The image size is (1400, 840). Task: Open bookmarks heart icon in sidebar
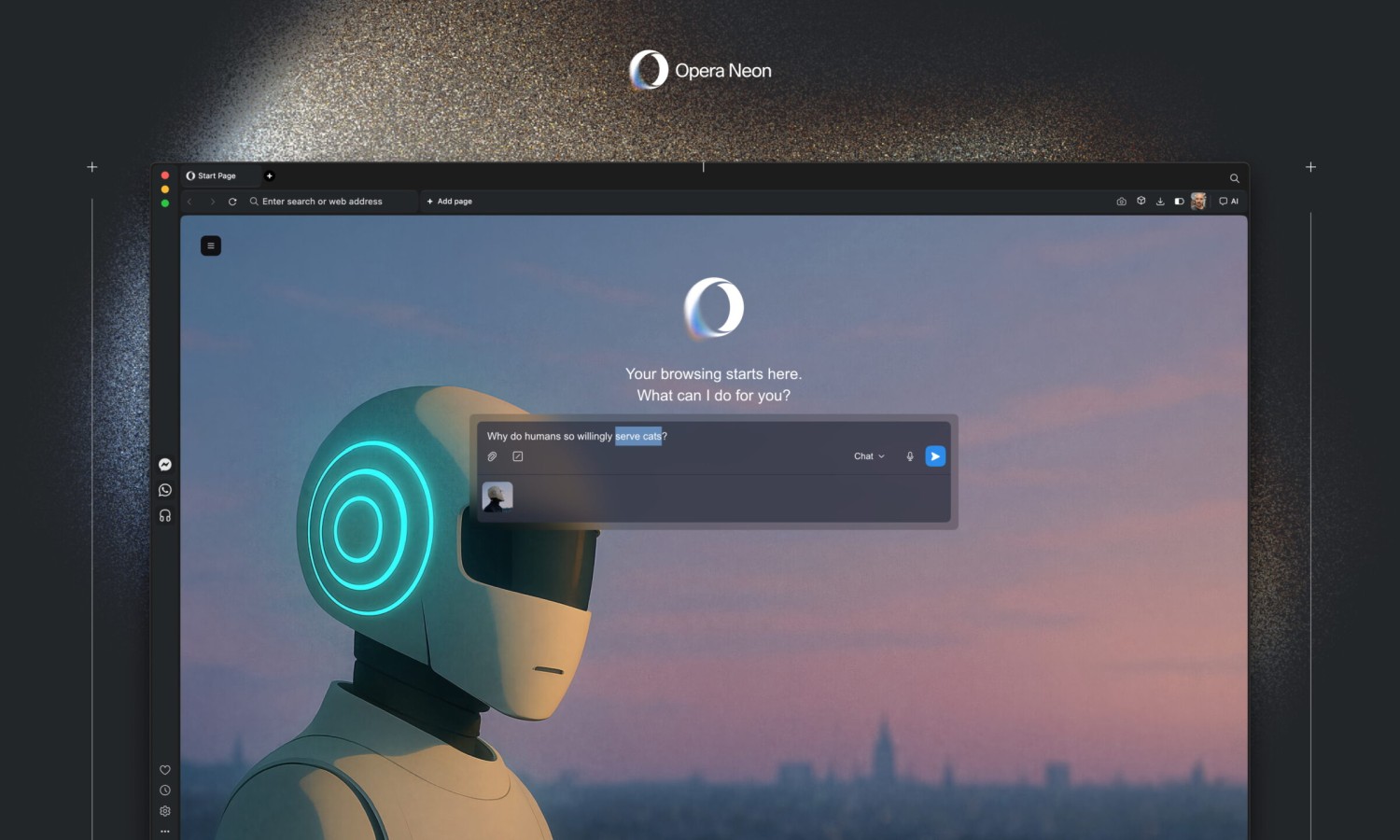(x=165, y=770)
